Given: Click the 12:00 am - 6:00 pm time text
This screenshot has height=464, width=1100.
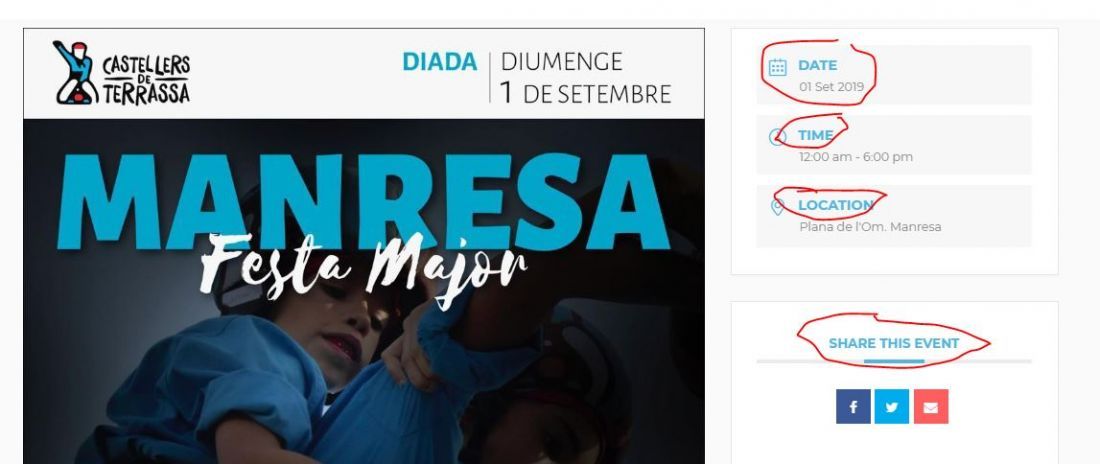Looking at the screenshot, I should (x=856, y=157).
